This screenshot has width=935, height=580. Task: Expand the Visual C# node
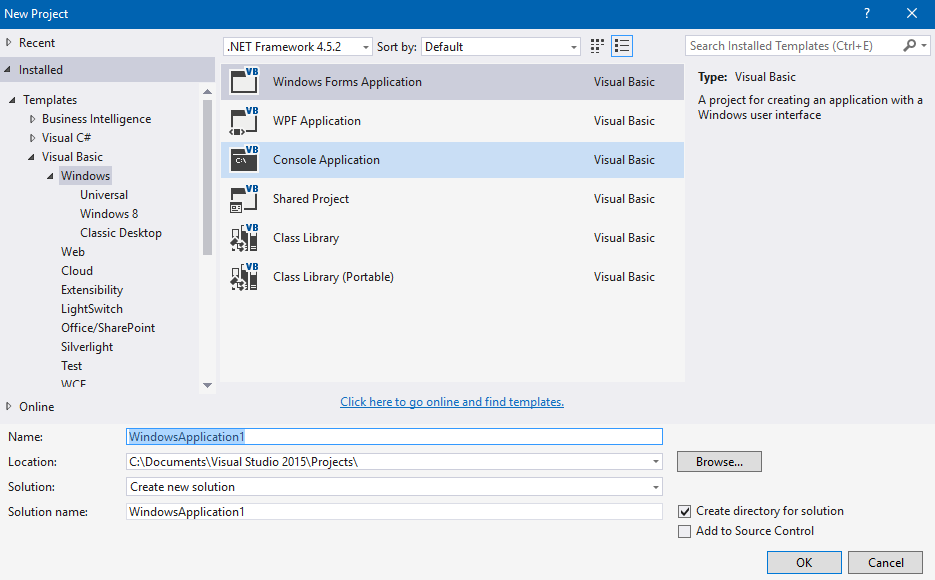32,138
